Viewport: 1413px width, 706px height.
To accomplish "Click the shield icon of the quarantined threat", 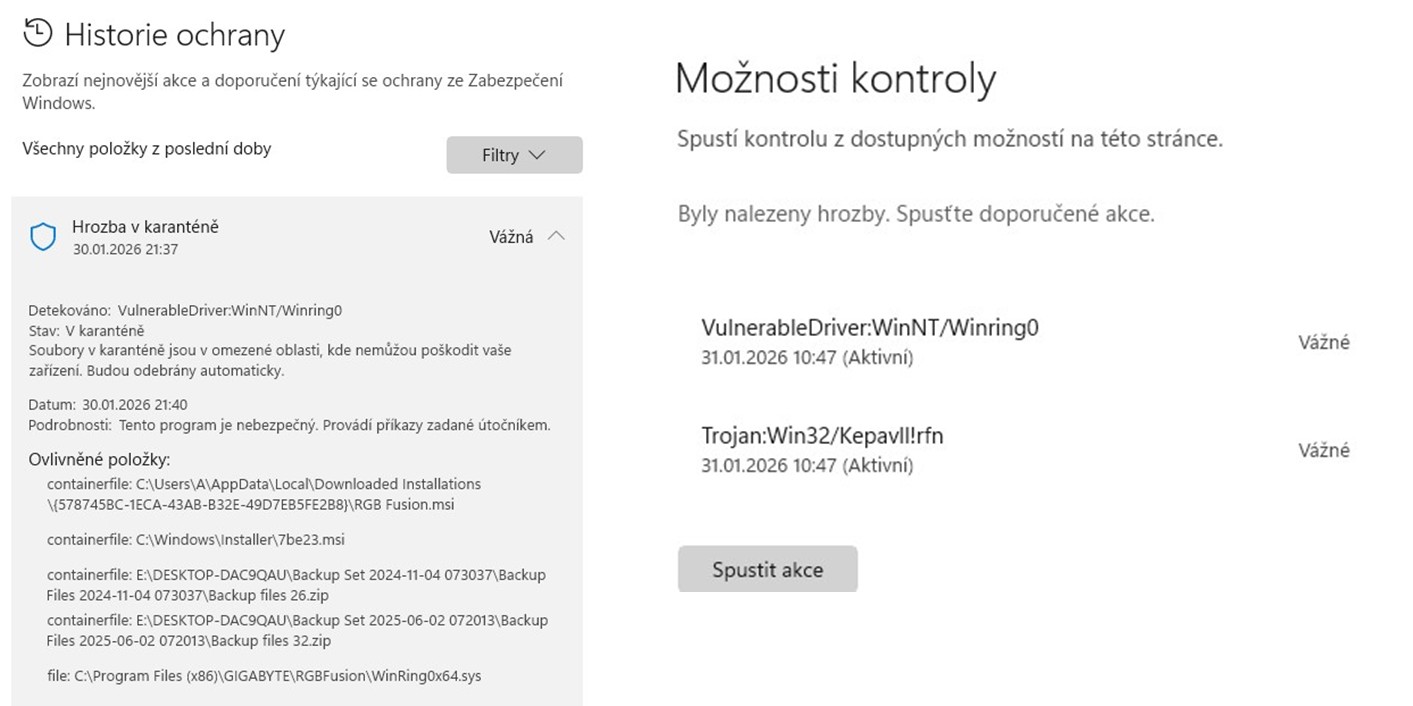I will pyautogui.click(x=43, y=237).
